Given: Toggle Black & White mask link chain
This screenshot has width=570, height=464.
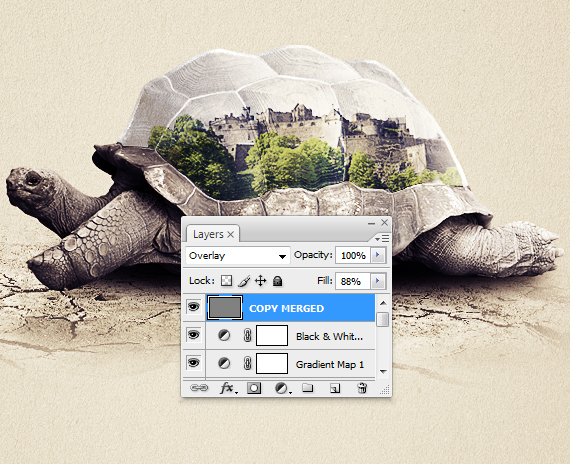Looking at the screenshot, I should click(247, 335).
